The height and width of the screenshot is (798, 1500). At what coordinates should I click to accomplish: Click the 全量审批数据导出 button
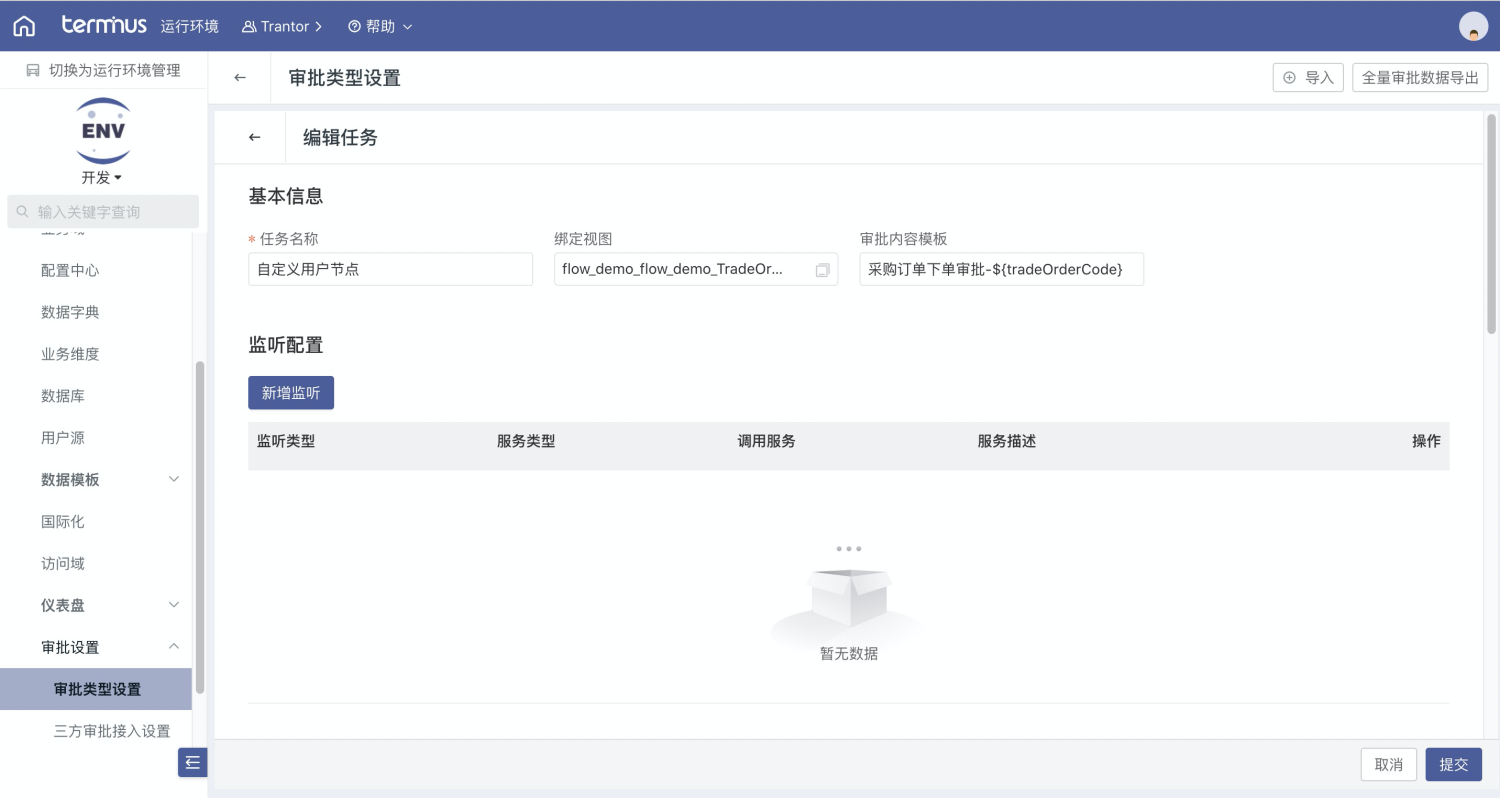tap(1420, 78)
